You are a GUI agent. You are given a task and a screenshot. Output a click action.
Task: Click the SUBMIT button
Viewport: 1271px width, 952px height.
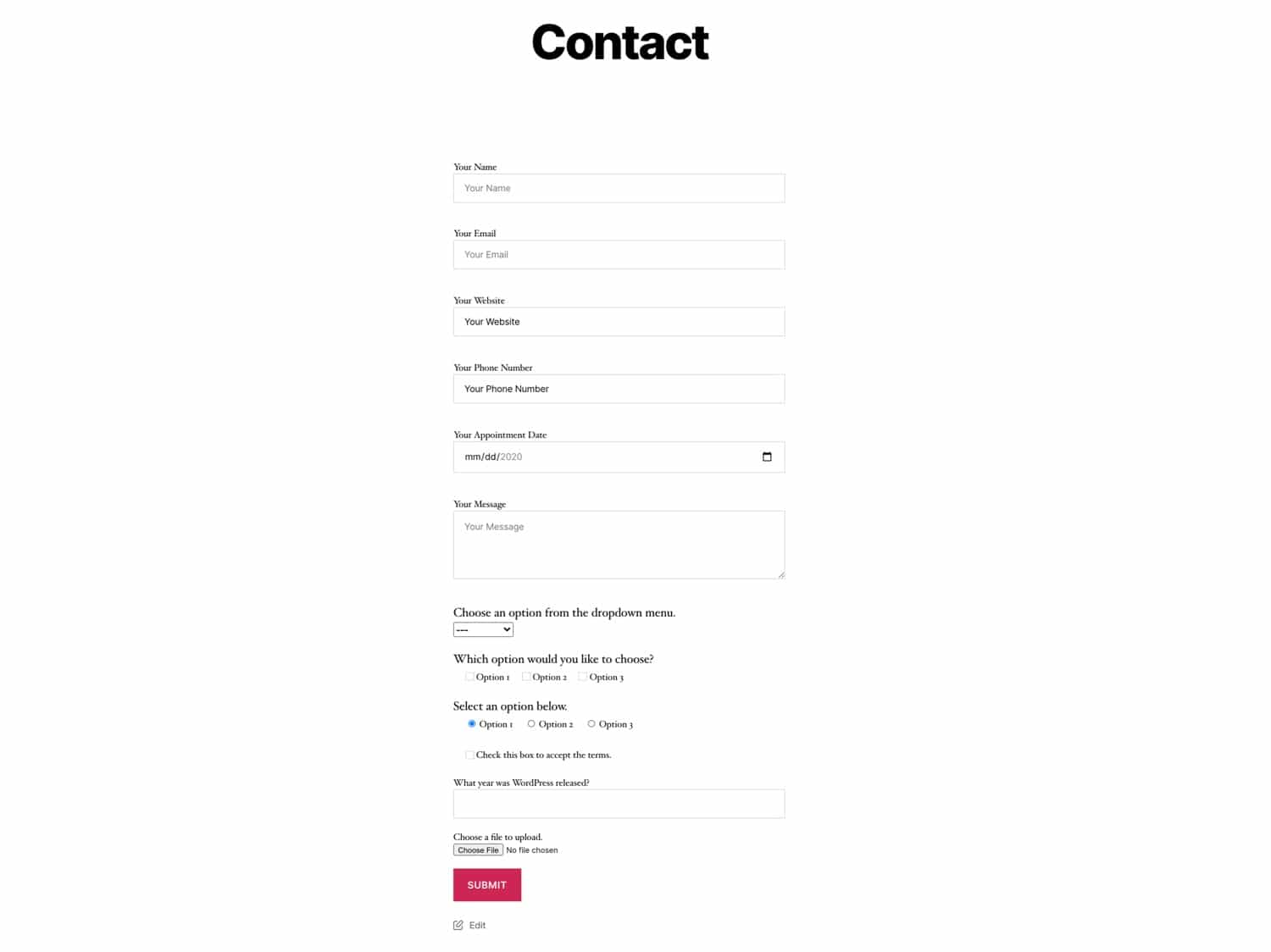click(486, 884)
